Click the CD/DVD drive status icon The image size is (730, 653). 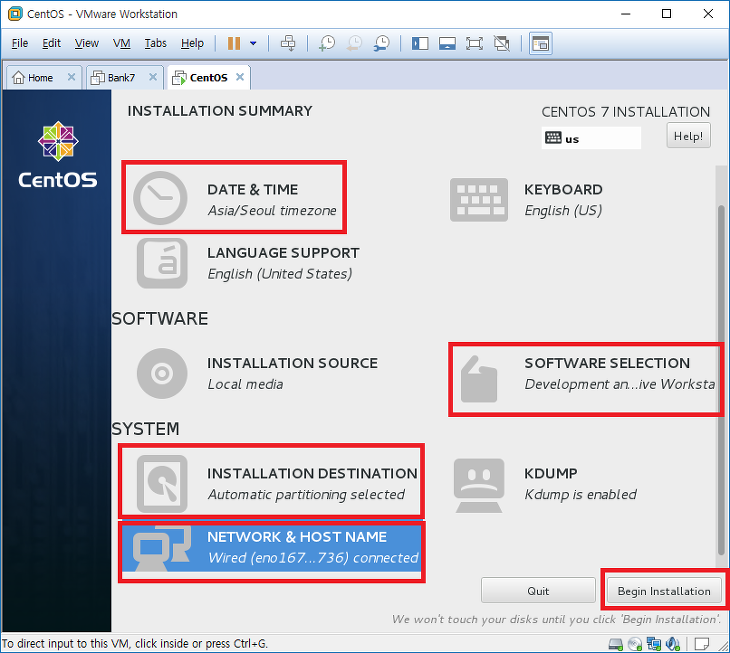pos(635,644)
